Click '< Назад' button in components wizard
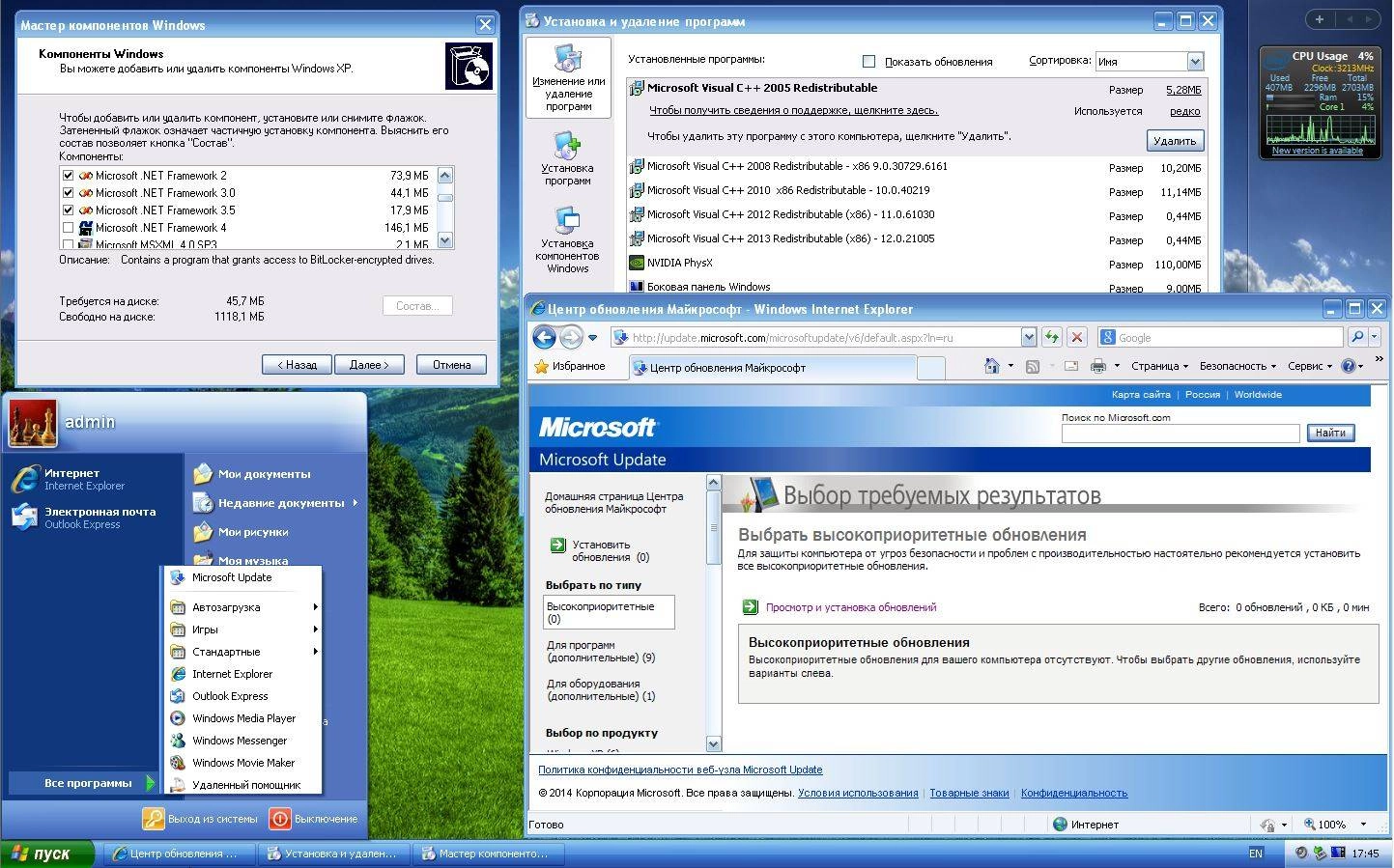 point(296,365)
